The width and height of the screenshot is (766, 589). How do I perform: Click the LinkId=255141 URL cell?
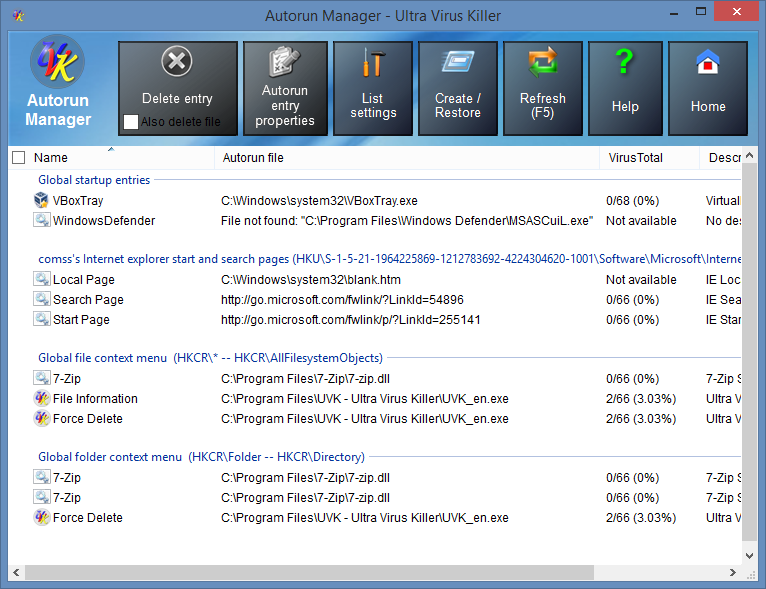pyautogui.click(x=350, y=320)
